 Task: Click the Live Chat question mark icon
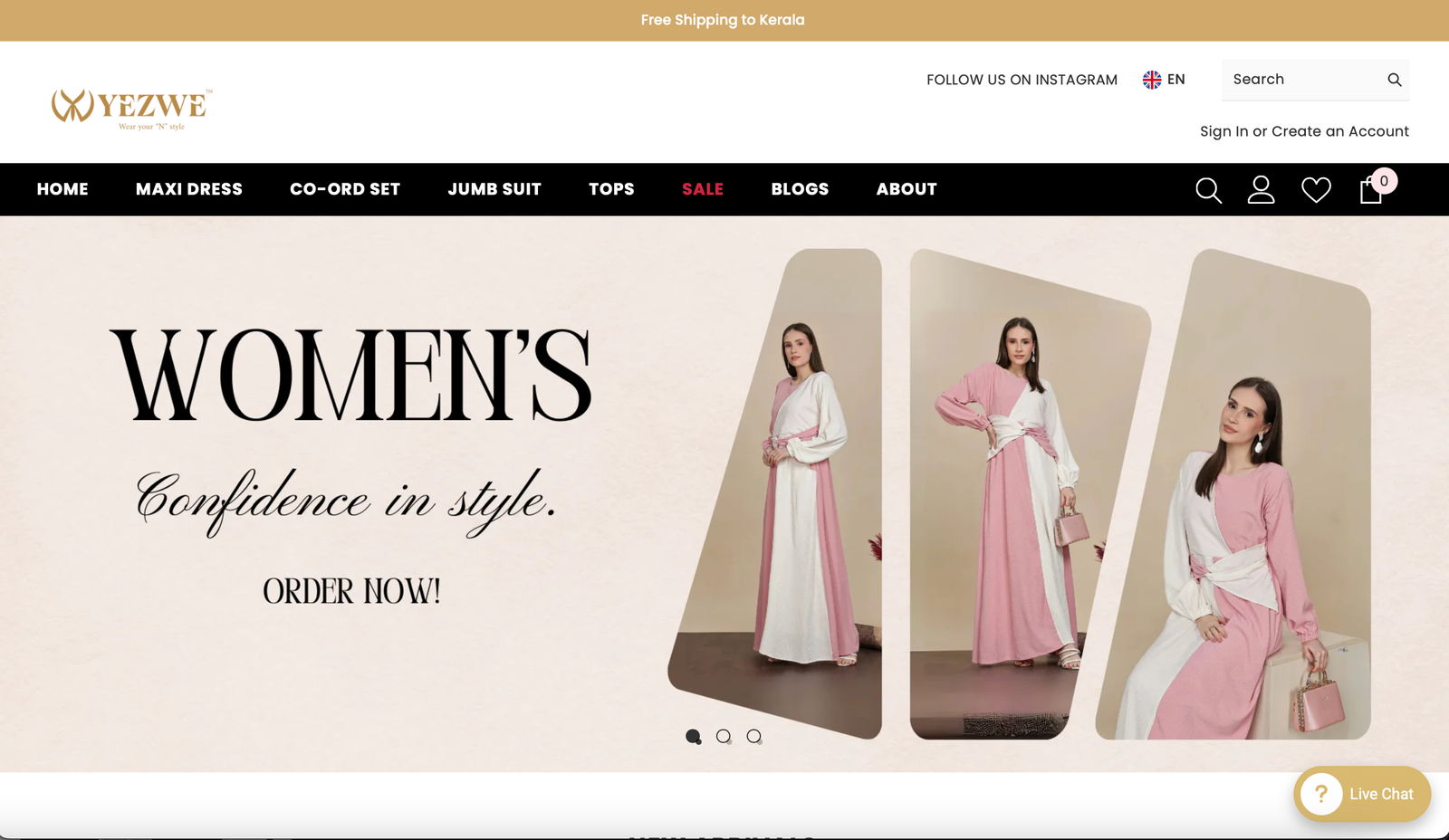coord(1321,794)
